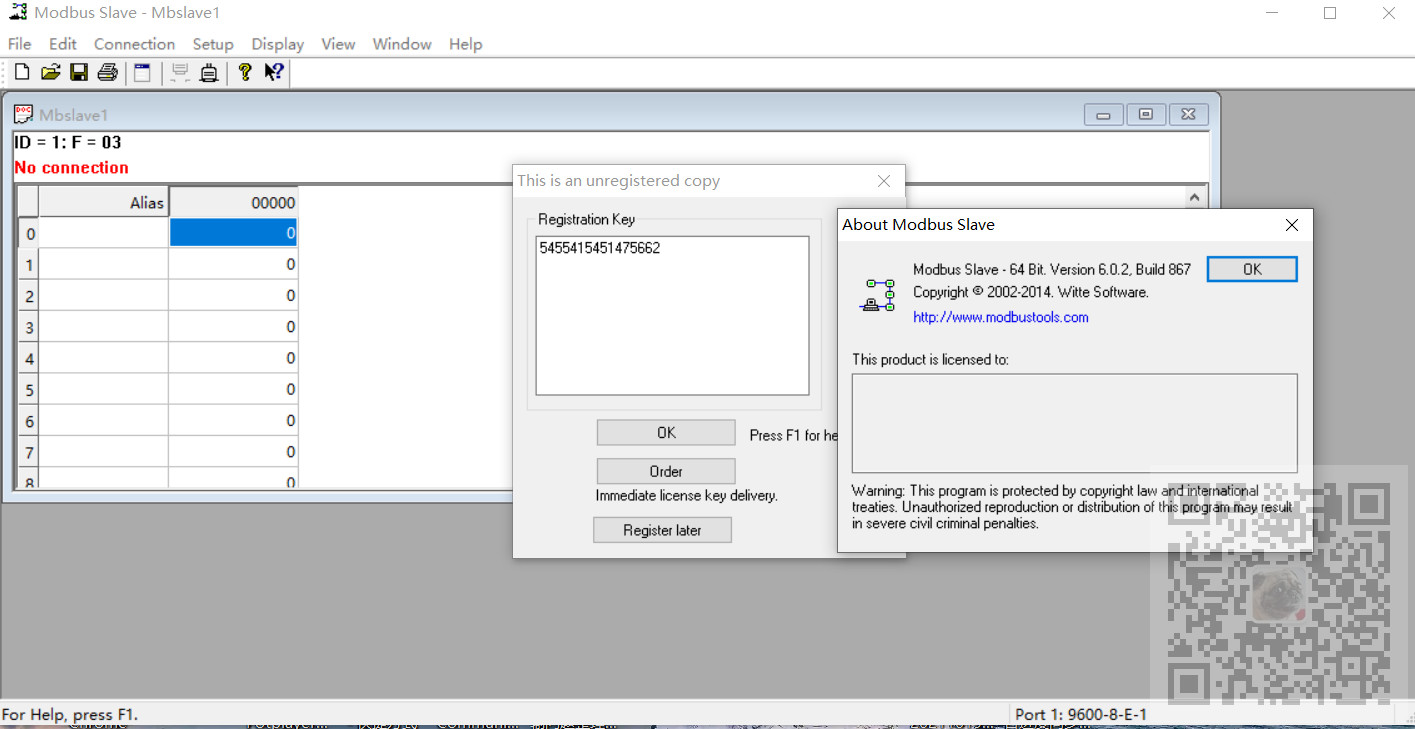Image resolution: width=1415 pixels, height=729 pixels.
Task: Activate context help arrow-question icon
Action: [274, 72]
